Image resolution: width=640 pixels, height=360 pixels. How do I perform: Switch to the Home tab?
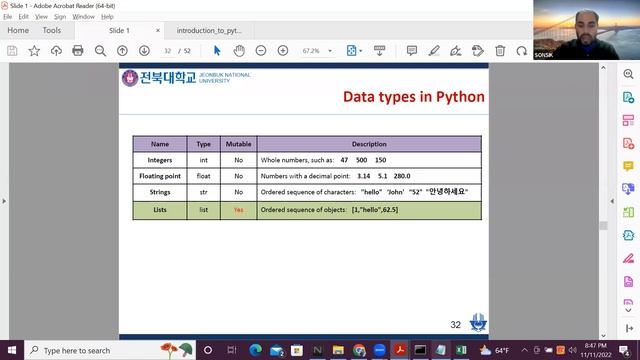tap(18, 30)
